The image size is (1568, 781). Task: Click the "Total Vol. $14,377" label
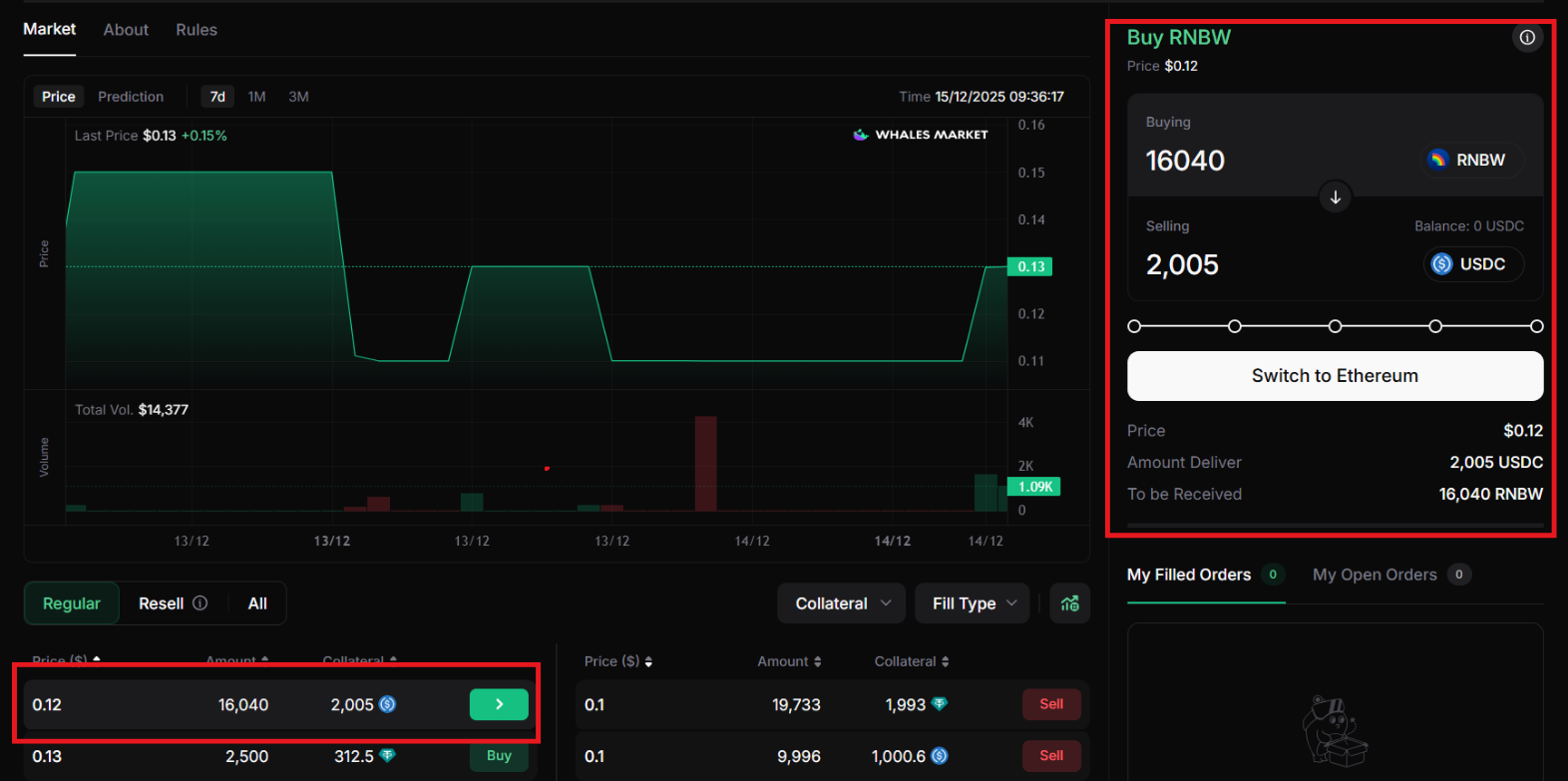tap(132, 410)
